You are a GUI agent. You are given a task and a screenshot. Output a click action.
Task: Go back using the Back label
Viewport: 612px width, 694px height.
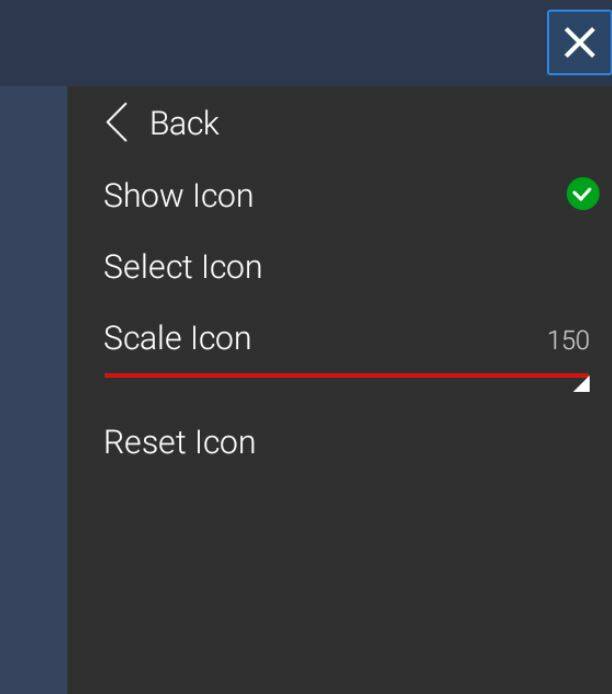pyautogui.click(x=184, y=123)
